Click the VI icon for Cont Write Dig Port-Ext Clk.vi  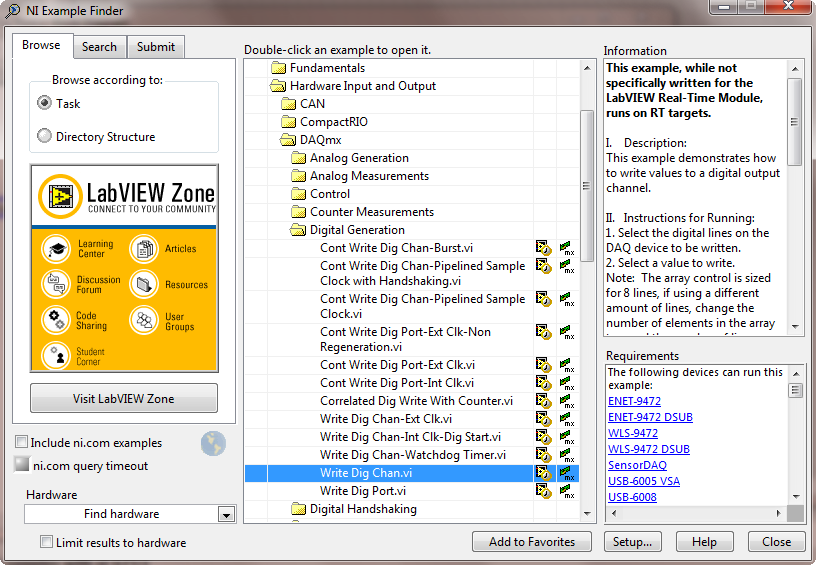point(543,365)
